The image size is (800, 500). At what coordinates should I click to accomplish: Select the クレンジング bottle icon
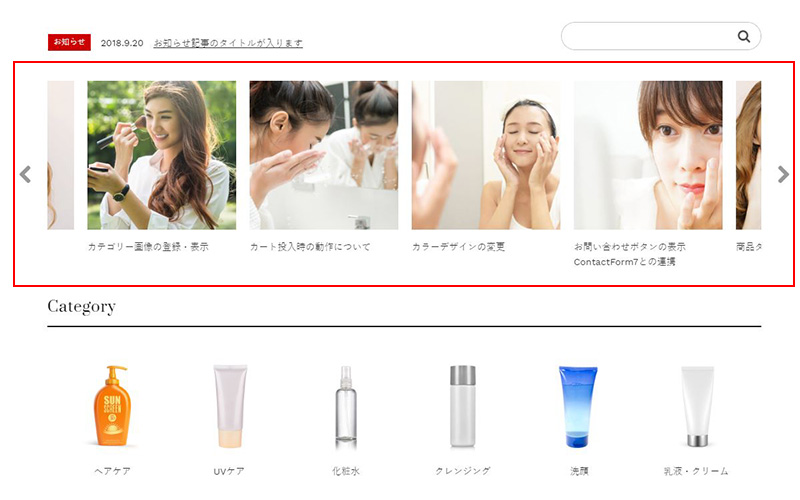(x=462, y=406)
